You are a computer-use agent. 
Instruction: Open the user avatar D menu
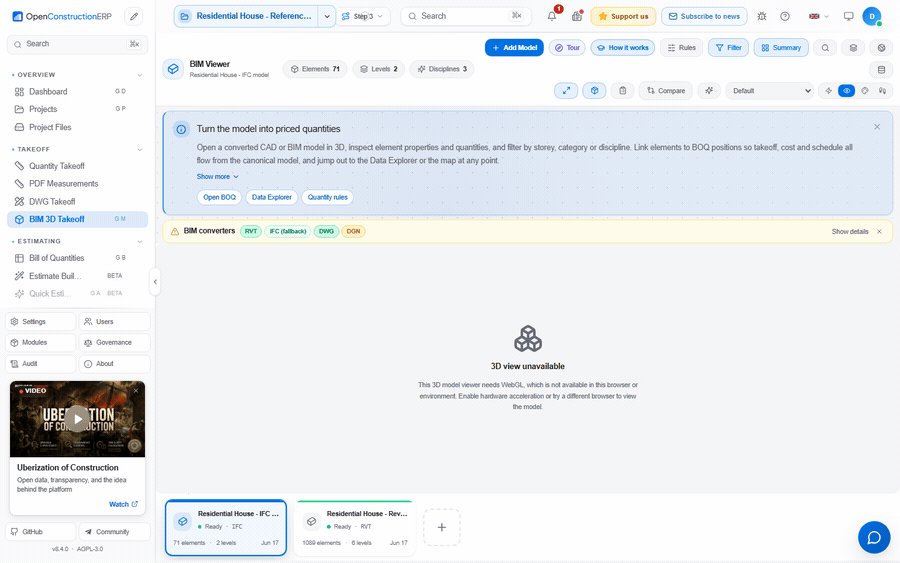[x=872, y=16]
